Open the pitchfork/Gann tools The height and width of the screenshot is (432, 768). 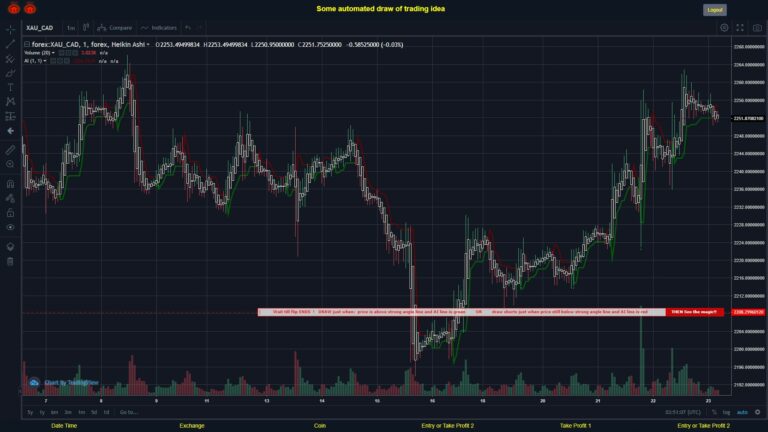[10, 59]
